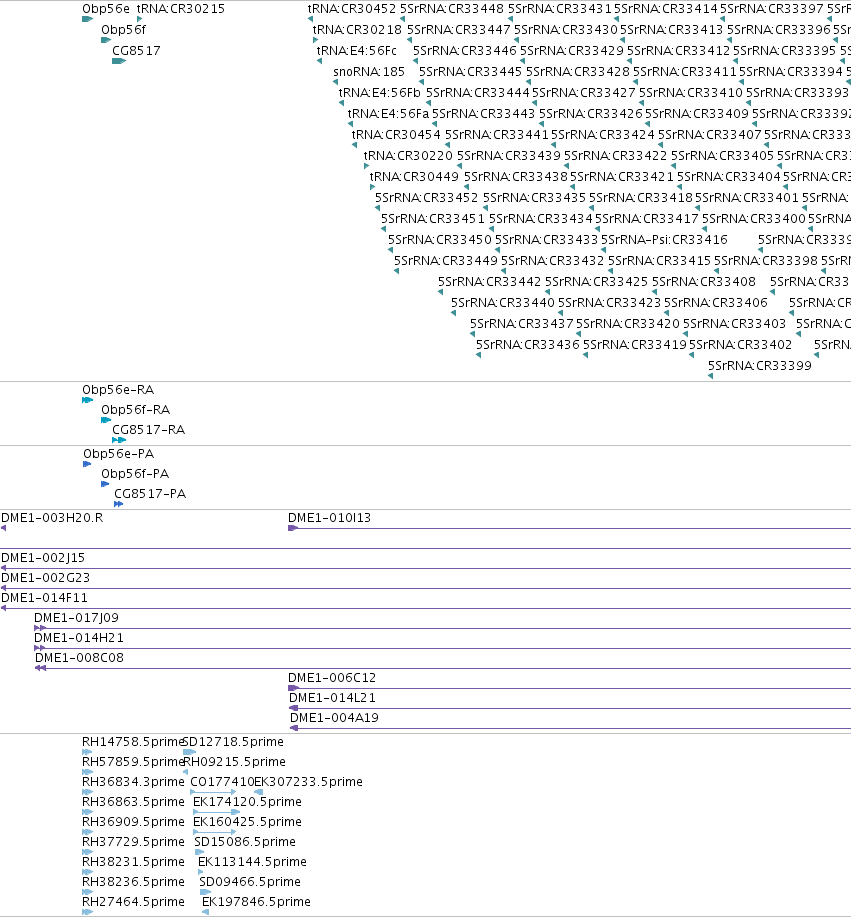Select the SD09466.5prime EST label
851x917 pixels.
coord(250,882)
